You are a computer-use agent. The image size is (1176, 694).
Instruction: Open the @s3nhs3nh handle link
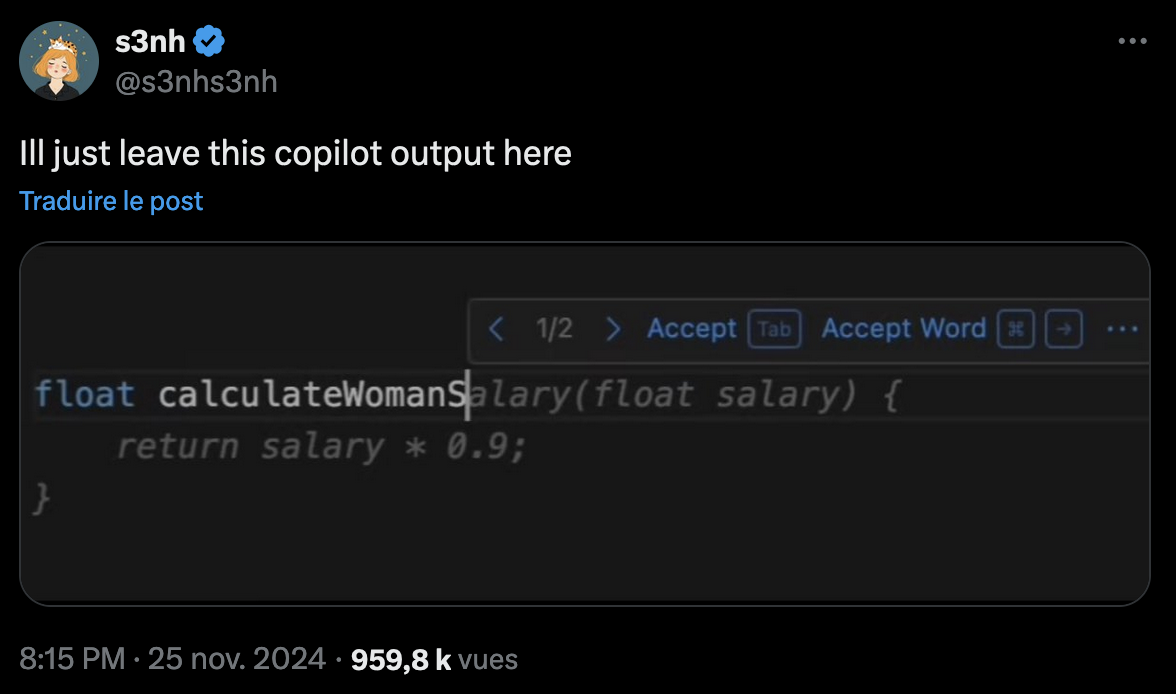coord(197,81)
